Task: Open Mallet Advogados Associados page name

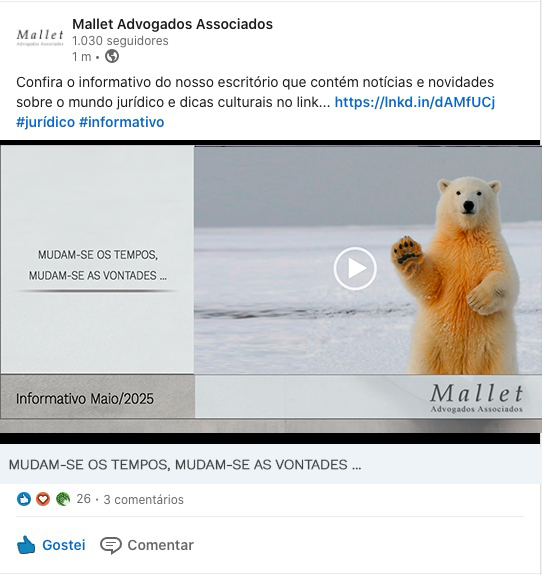Action: pos(172,24)
